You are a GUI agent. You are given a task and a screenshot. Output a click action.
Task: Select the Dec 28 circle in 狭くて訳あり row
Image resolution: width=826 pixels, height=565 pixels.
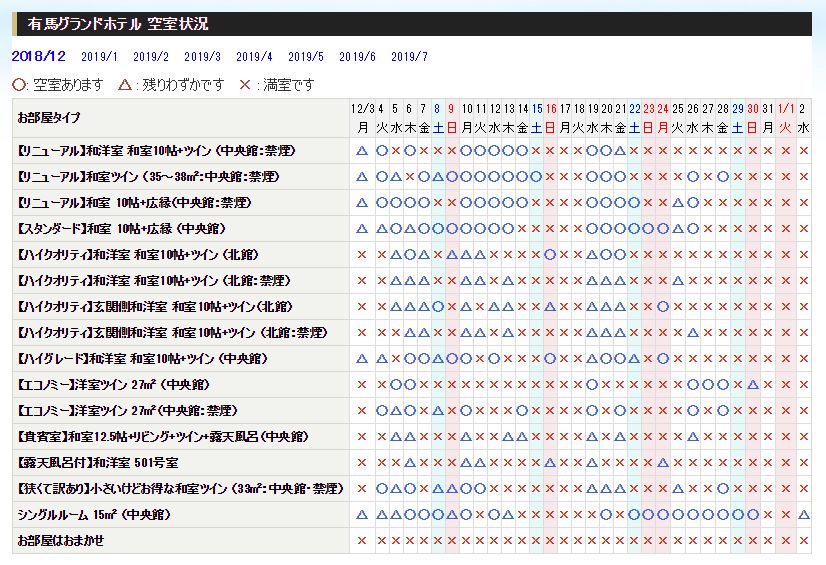coord(723,489)
